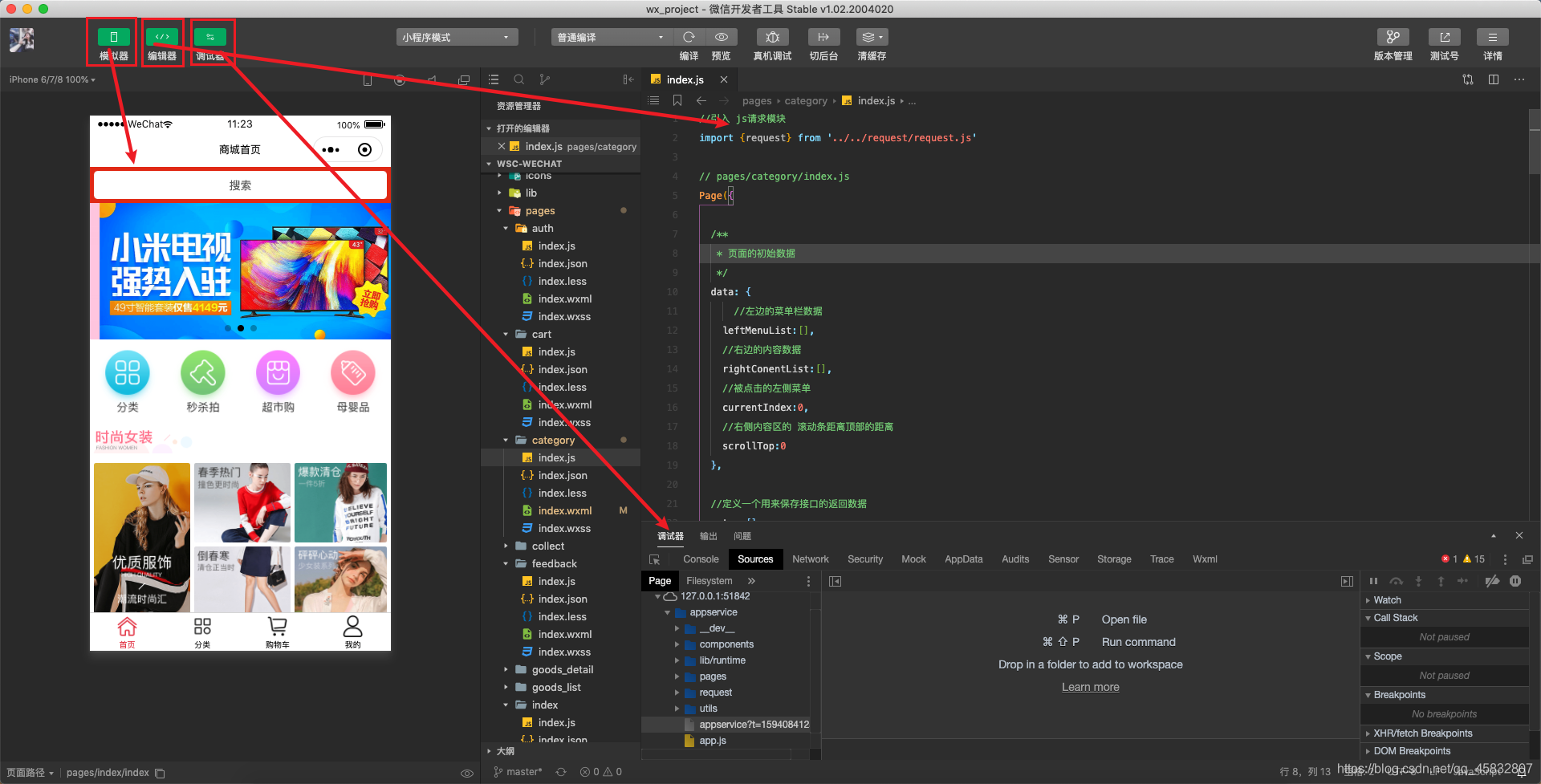The height and width of the screenshot is (784, 1541).
Task: Switch to the Storage tab
Action: pos(1114,559)
